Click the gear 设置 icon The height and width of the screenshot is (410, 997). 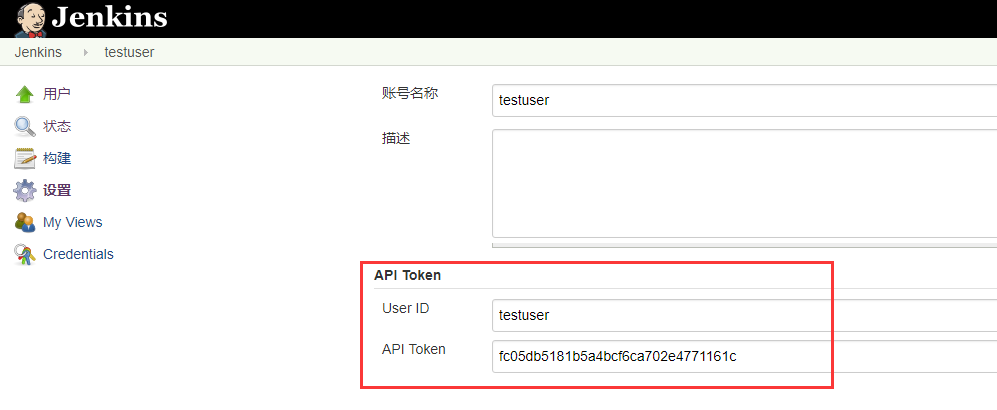coord(25,190)
